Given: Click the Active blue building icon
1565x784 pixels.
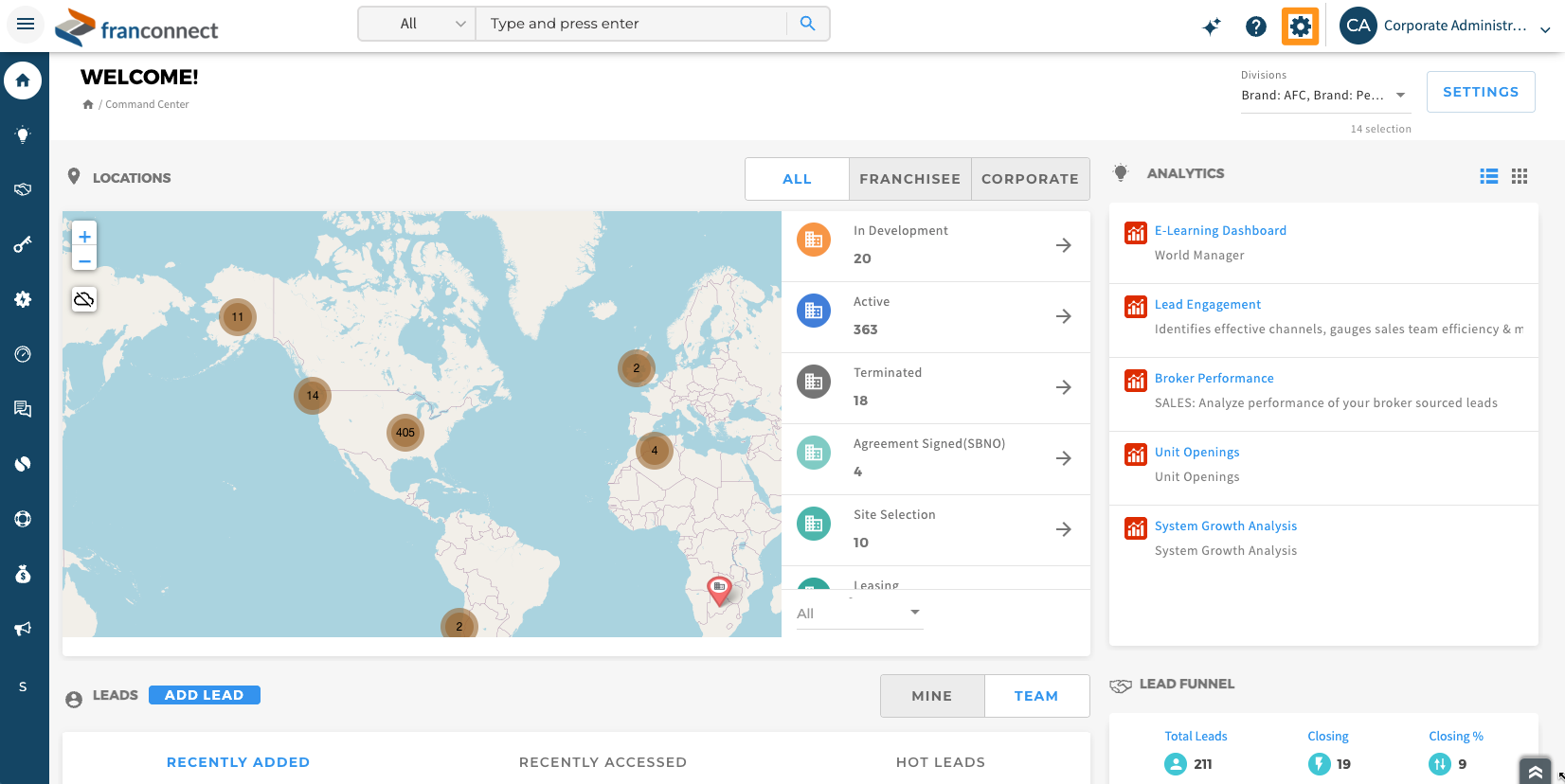Looking at the screenshot, I should point(814,311).
